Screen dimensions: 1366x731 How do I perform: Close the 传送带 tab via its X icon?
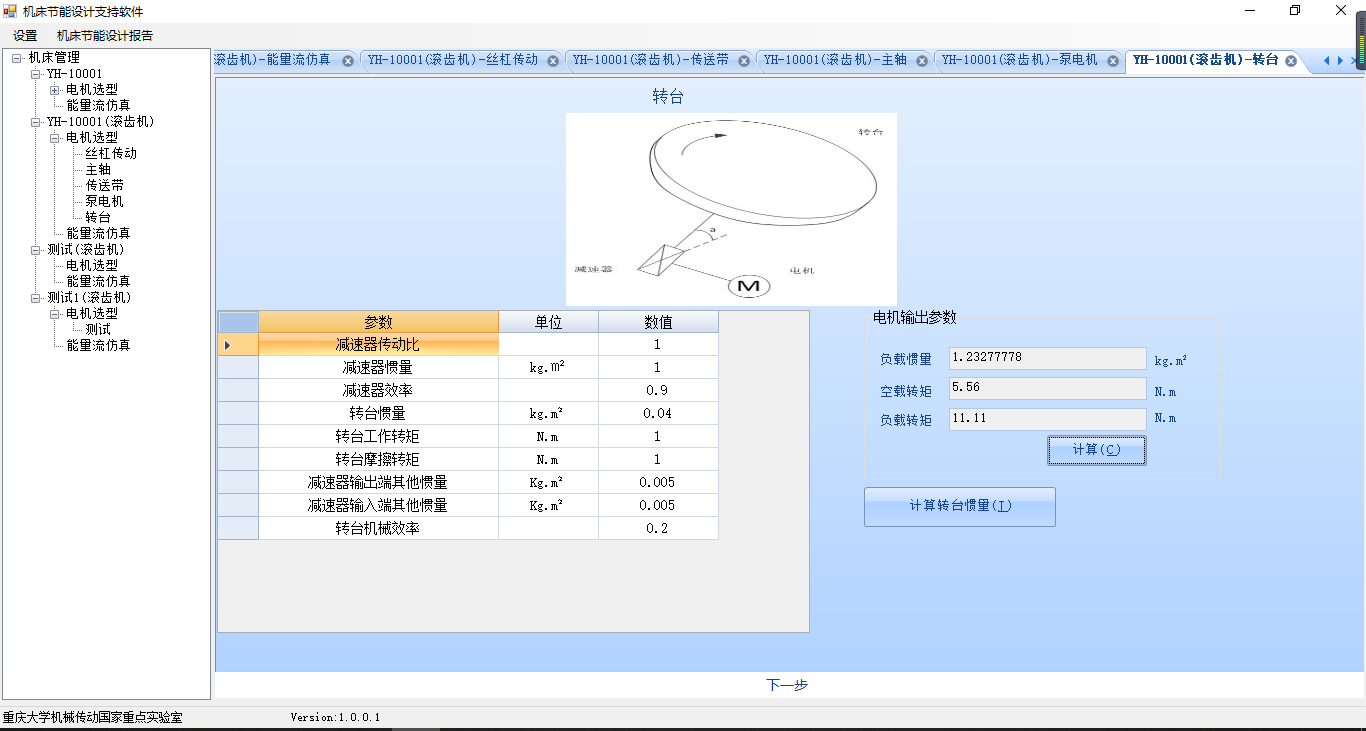click(x=744, y=61)
